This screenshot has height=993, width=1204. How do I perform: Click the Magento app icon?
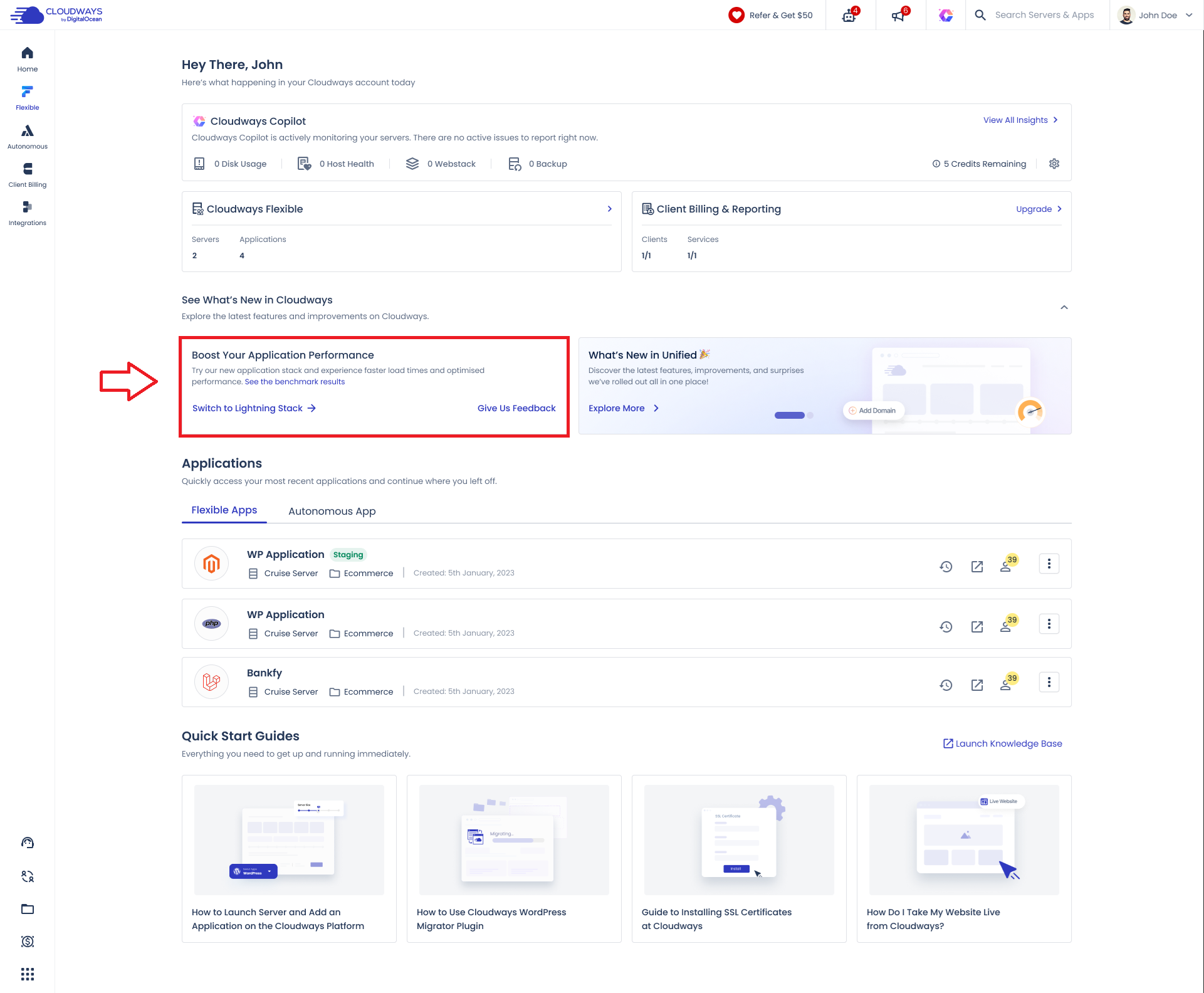[x=211, y=564]
